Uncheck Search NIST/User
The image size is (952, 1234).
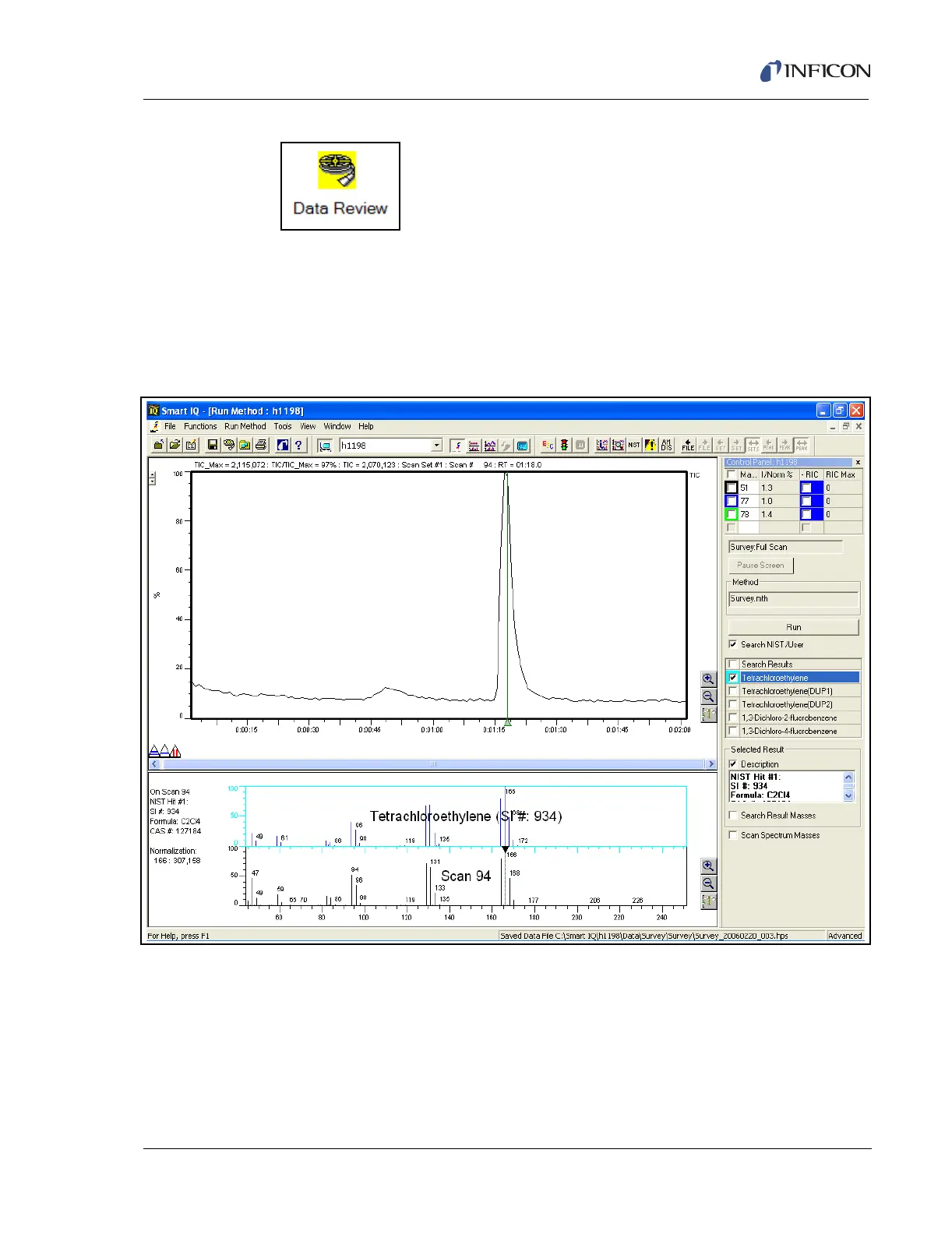pyautogui.click(x=733, y=644)
